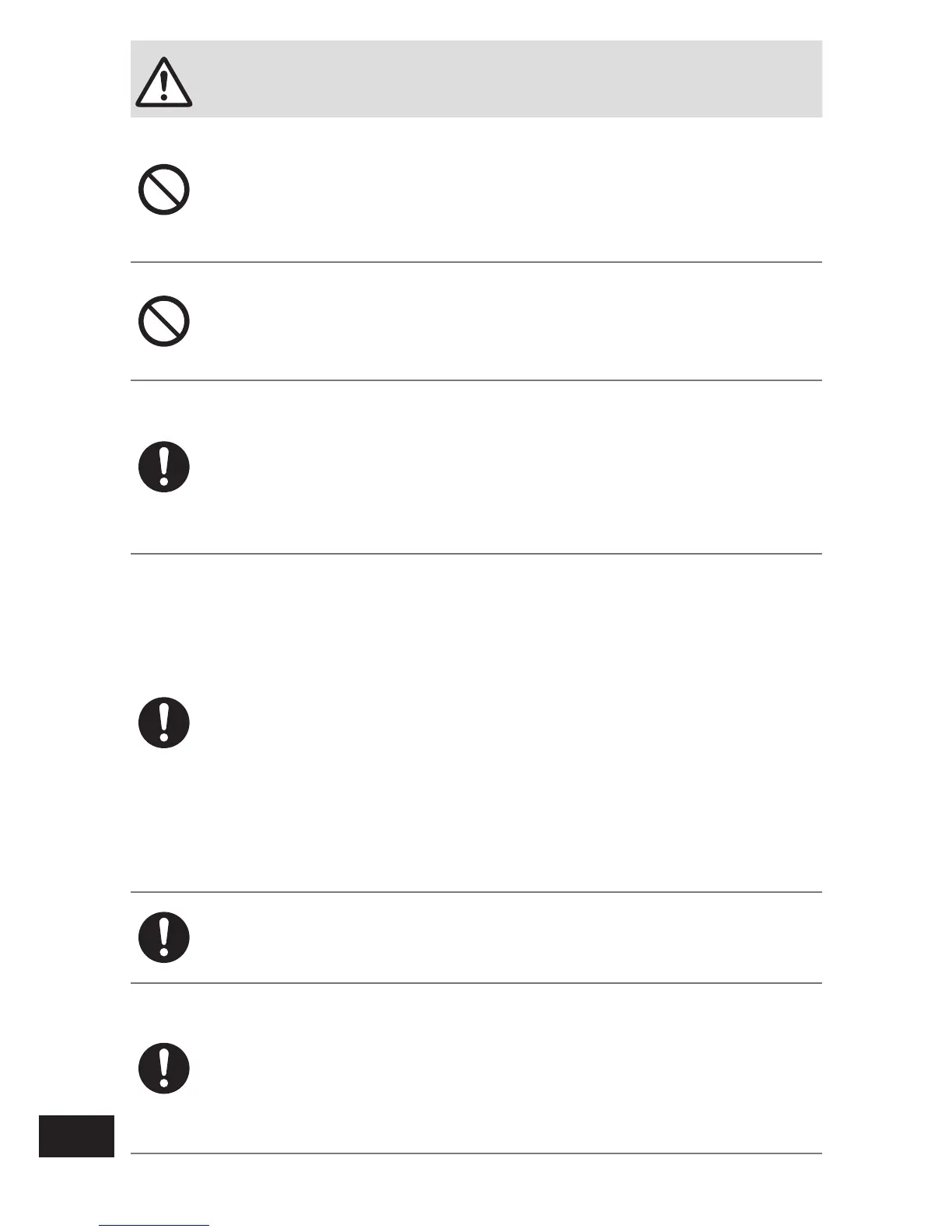This screenshot has height=1232, width=952.
Task: Select the second prohibition circle icon
Action: click(164, 321)
